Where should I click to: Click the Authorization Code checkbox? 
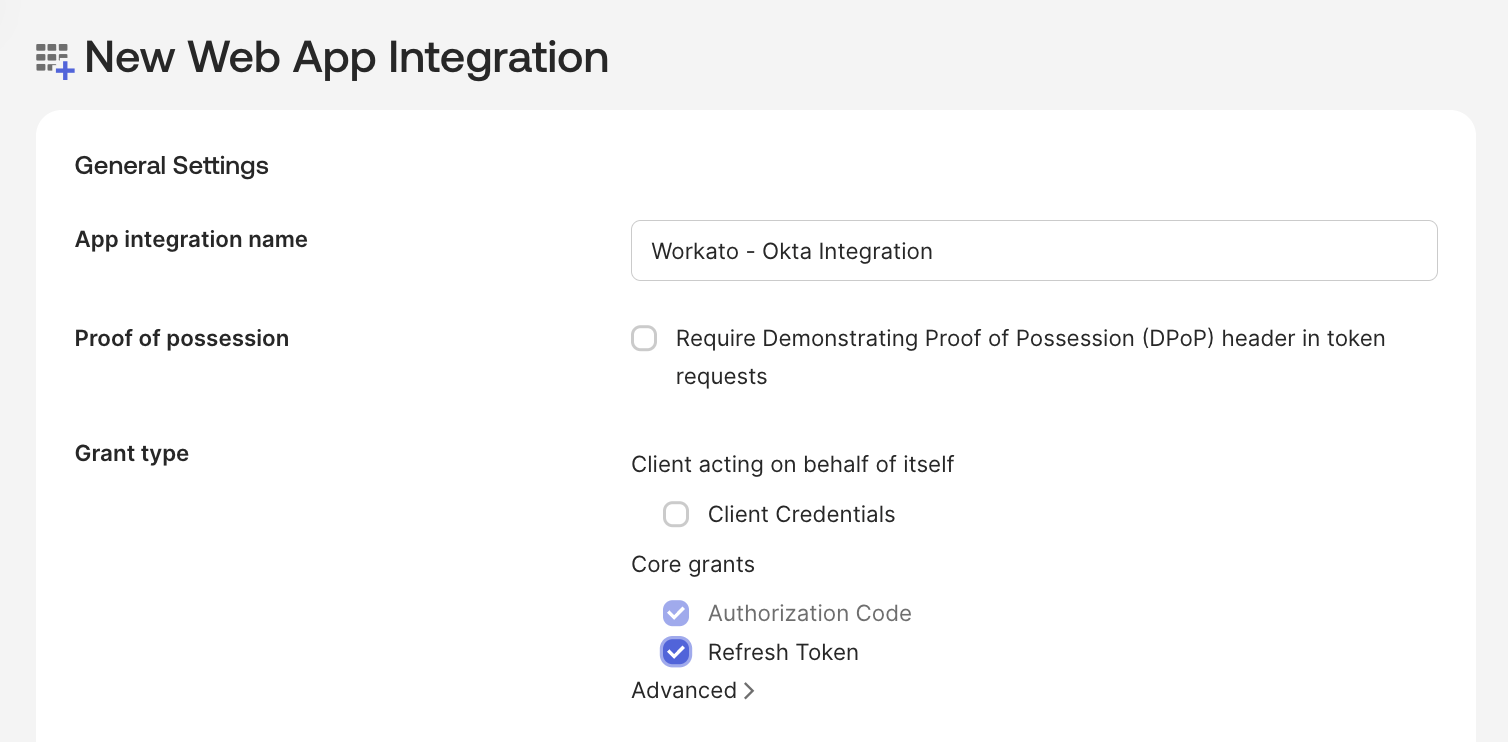676,612
